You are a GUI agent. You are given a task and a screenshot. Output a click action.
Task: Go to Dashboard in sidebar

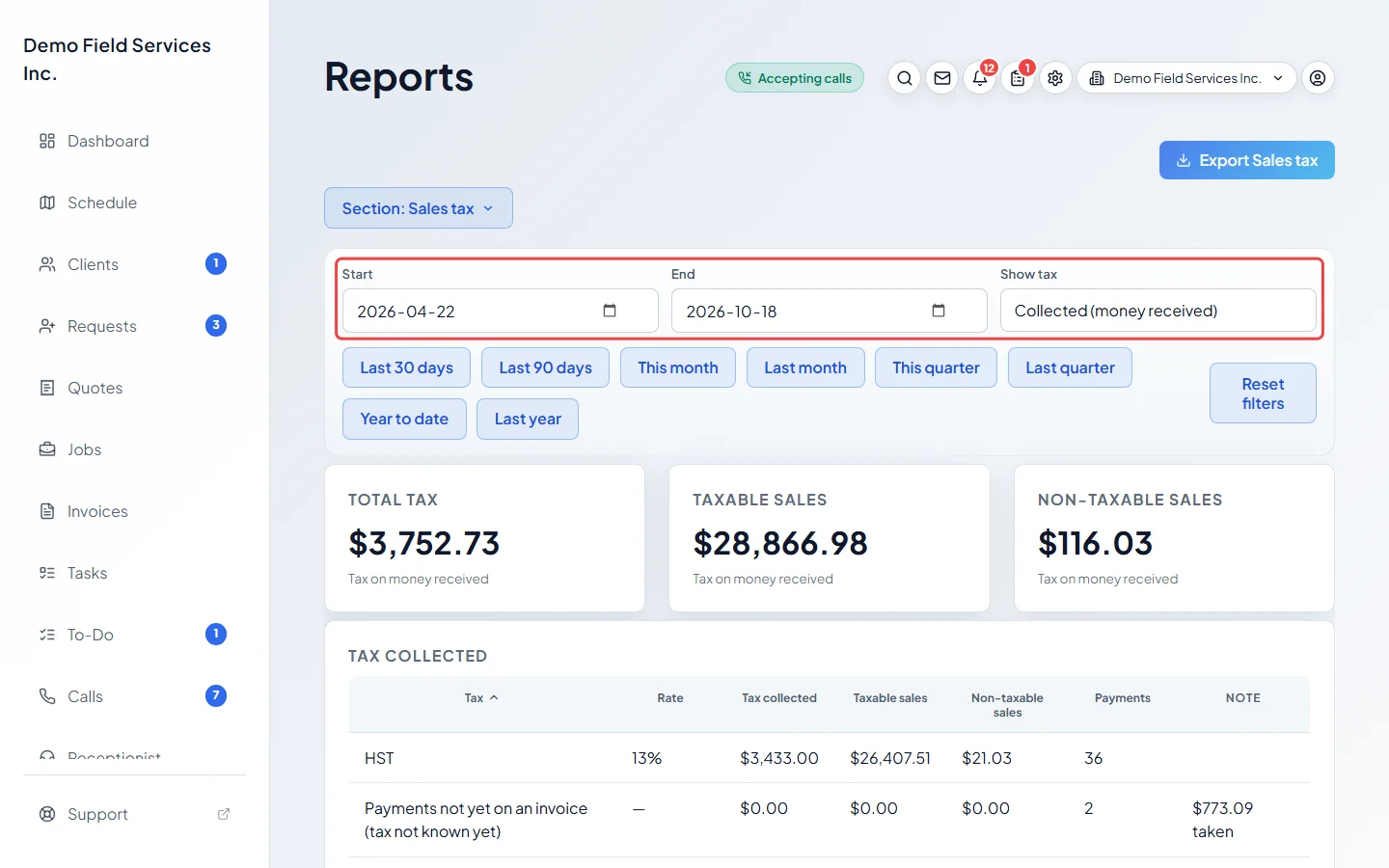[x=134, y=141]
